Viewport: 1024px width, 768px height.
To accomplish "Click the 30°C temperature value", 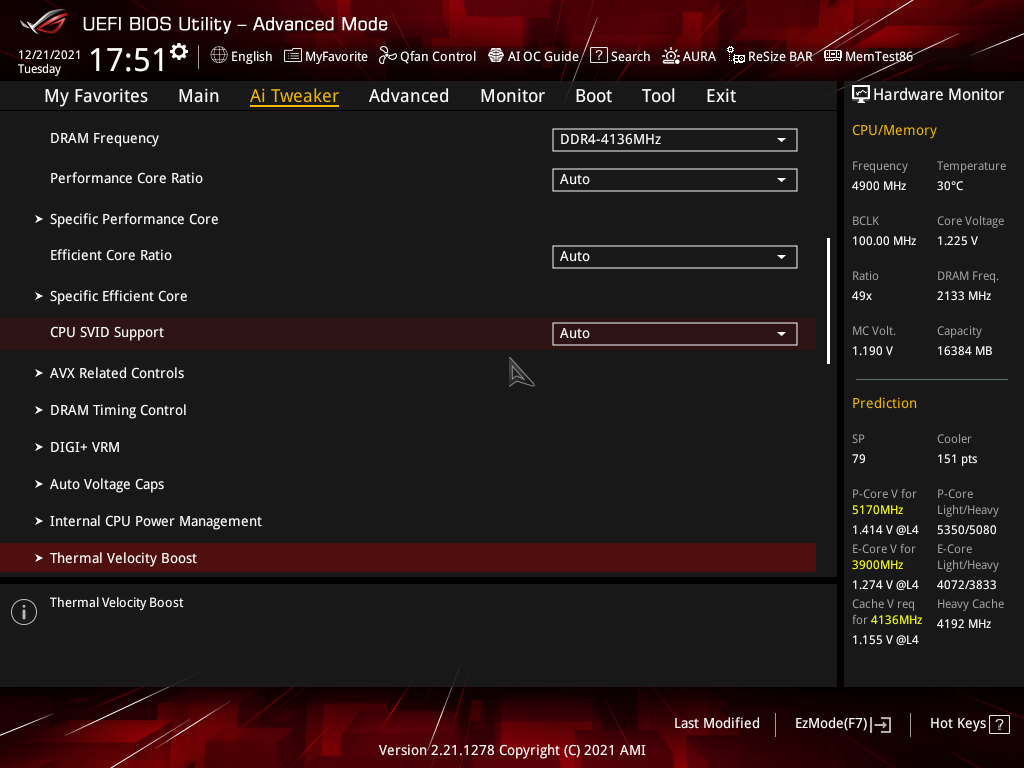I will click(950, 186).
